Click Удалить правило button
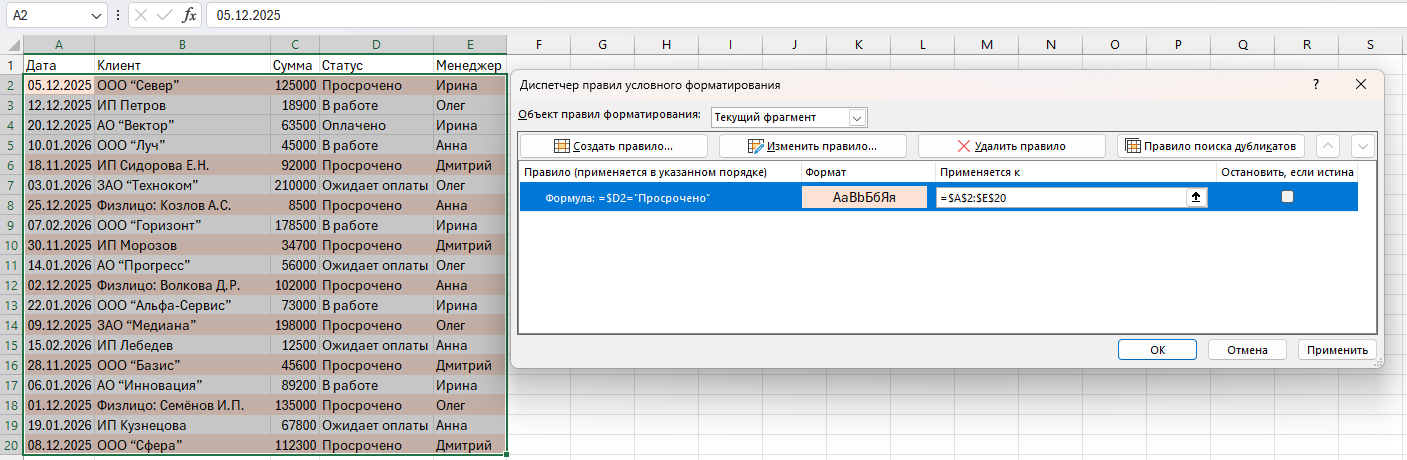Screen dimensions: 1407x460 (1011, 146)
